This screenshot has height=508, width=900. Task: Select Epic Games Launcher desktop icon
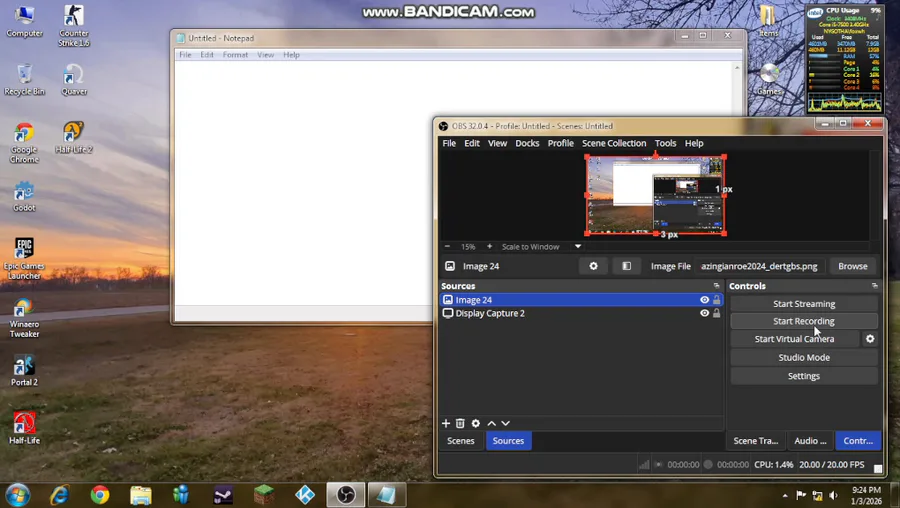click(x=24, y=259)
